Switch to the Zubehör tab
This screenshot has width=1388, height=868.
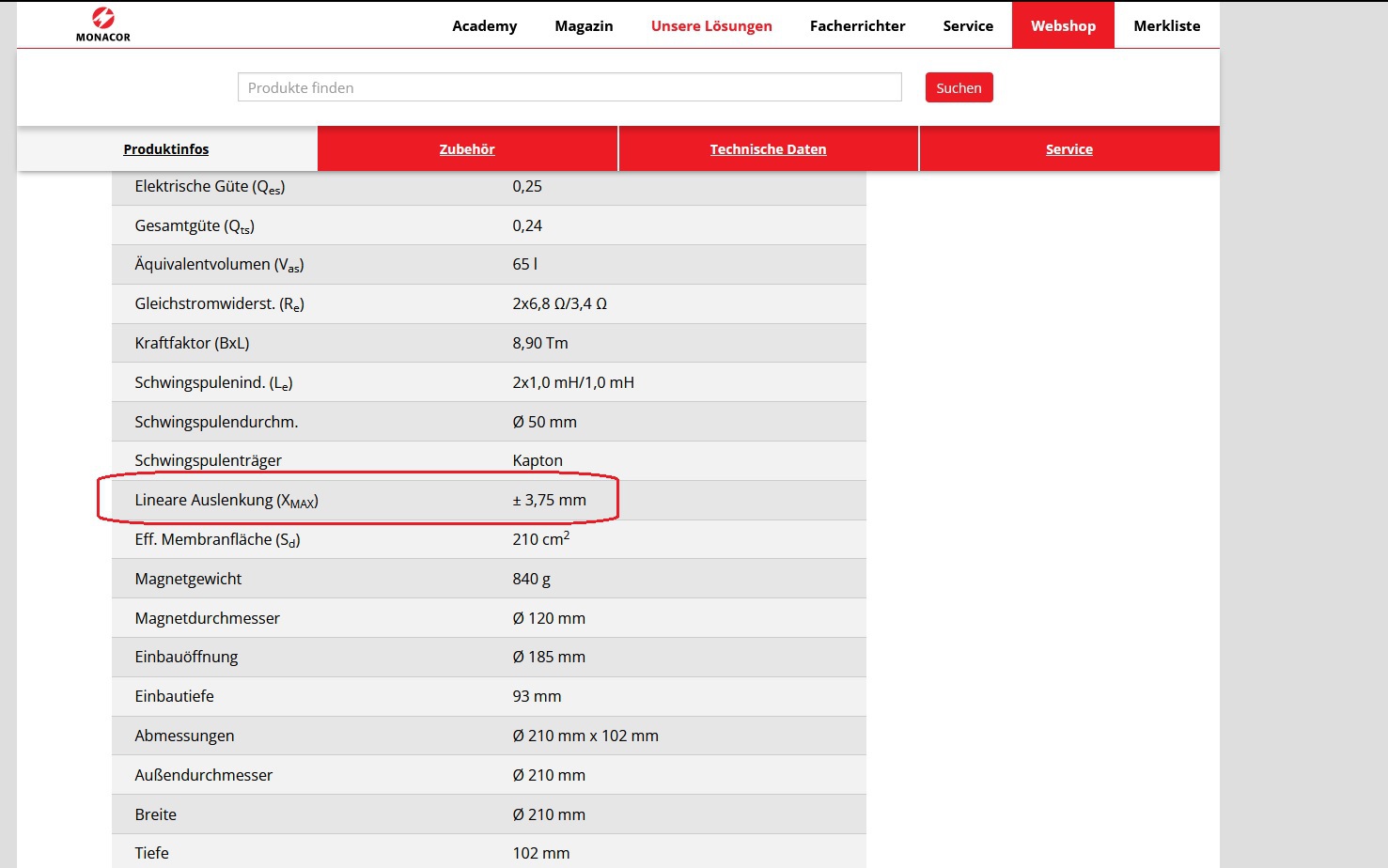click(467, 149)
